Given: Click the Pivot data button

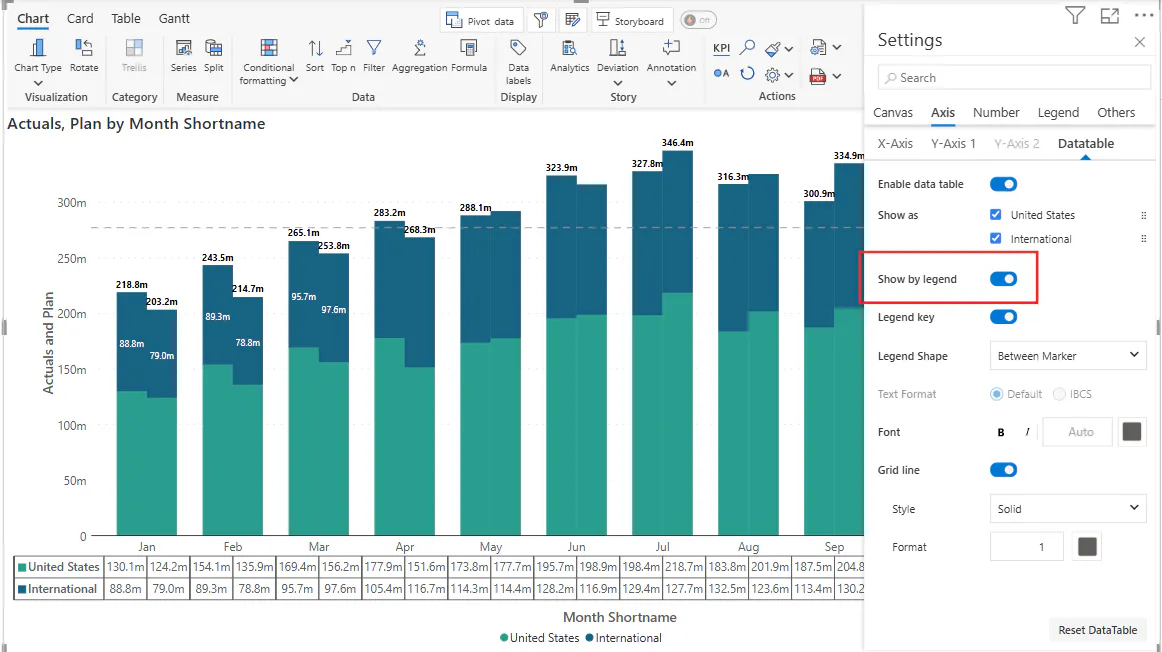Looking at the screenshot, I should [x=480, y=21].
